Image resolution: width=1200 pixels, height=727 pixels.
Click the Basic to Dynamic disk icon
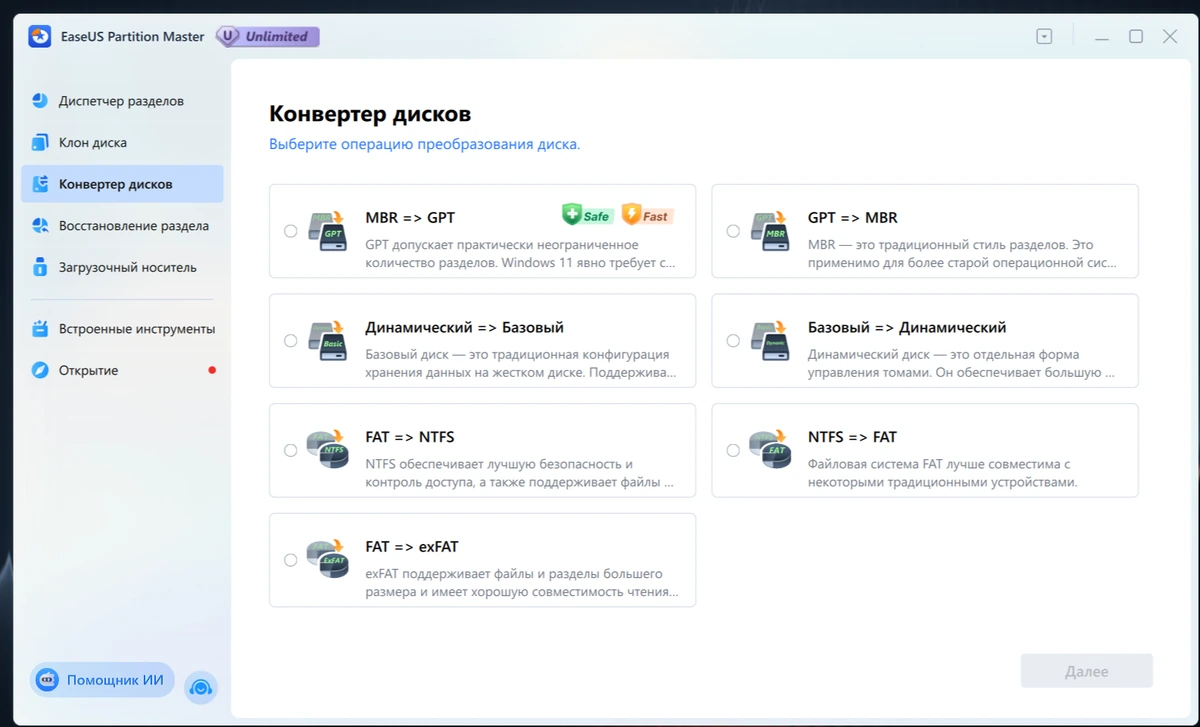click(769, 341)
